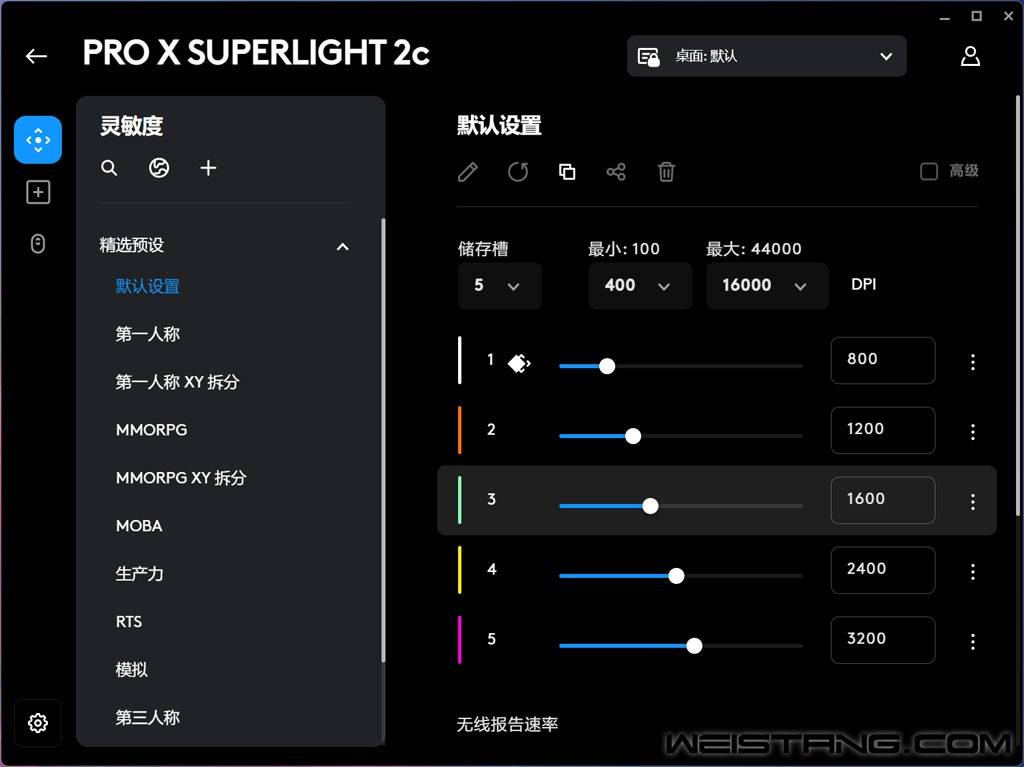Screen dimensions: 1024x767
Task: Duplicate the settings using the copy icon
Action: pyautogui.click(x=567, y=172)
